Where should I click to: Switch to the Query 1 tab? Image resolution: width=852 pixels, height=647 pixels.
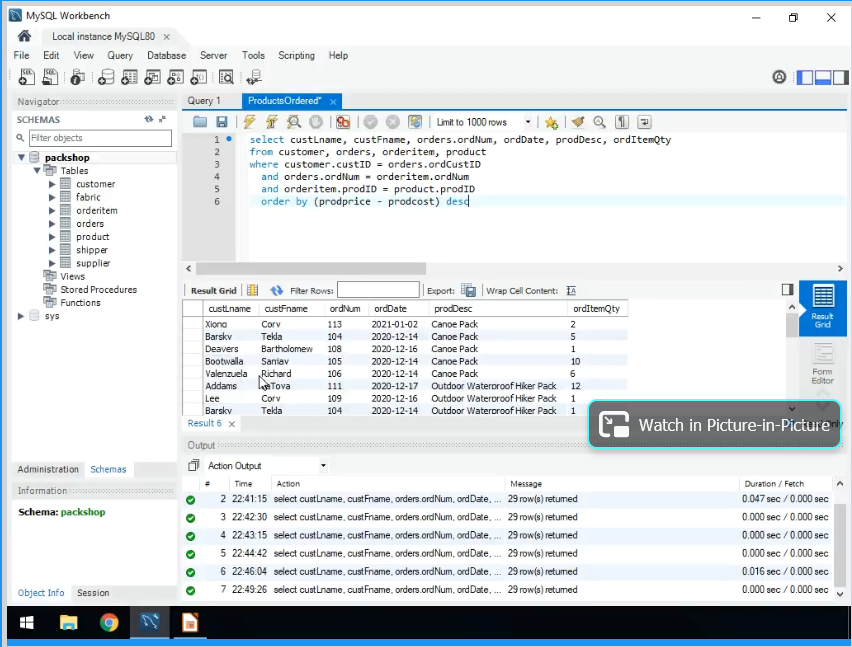point(204,101)
